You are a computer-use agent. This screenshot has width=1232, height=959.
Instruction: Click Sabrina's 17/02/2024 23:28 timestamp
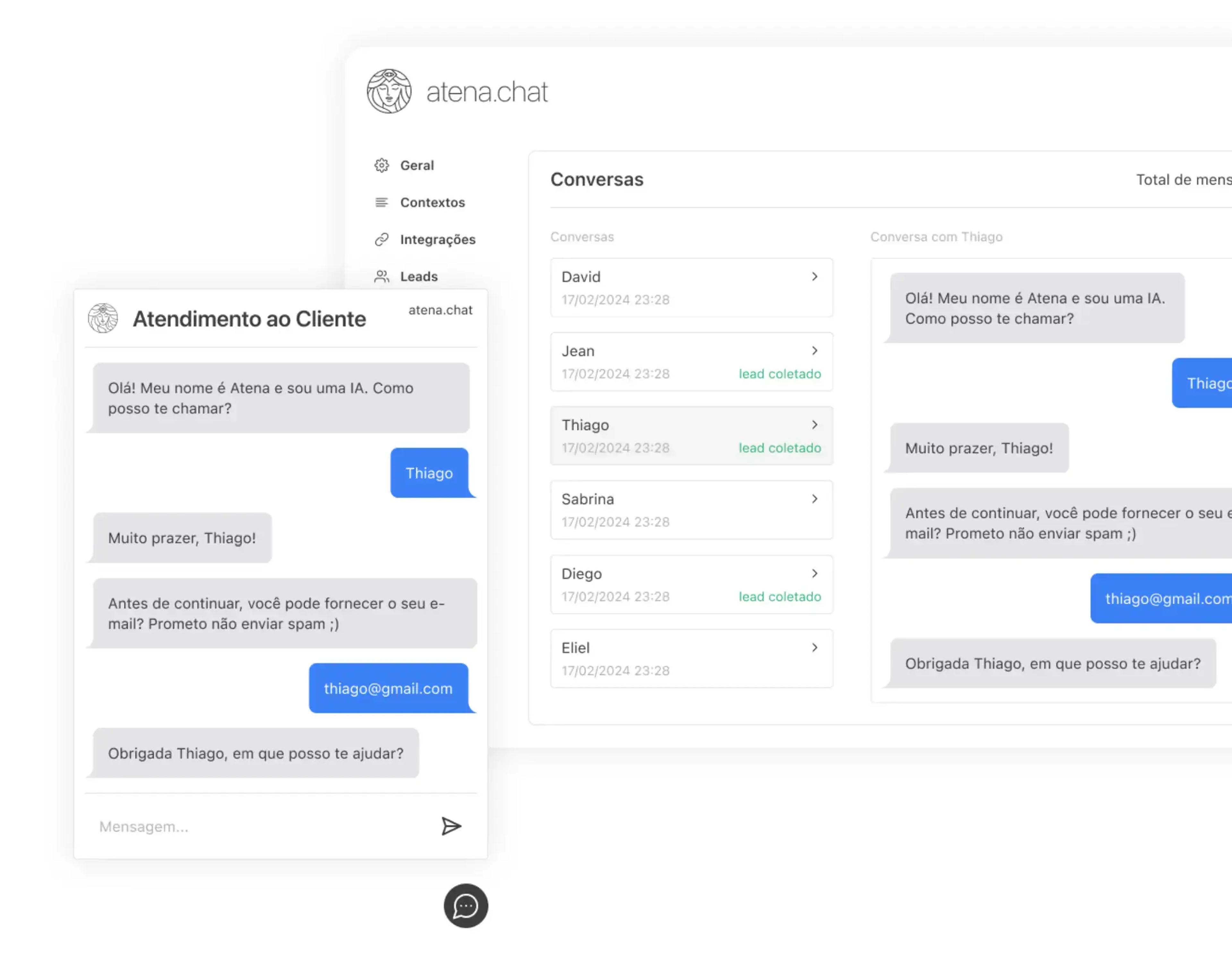615,522
